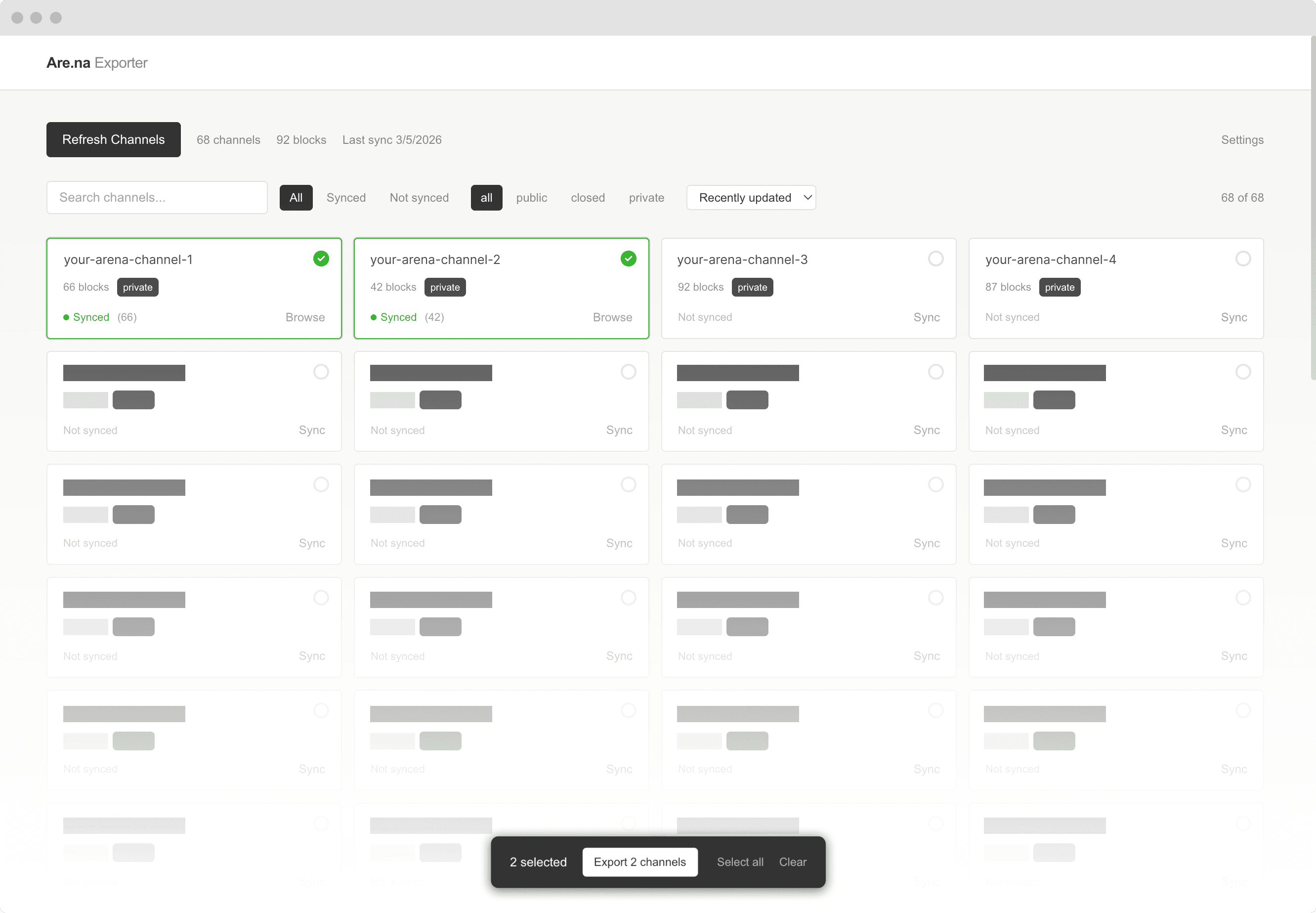Viewport: 1316px width, 913px height.
Task: Switch to the Synced filter
Action: 346,197
